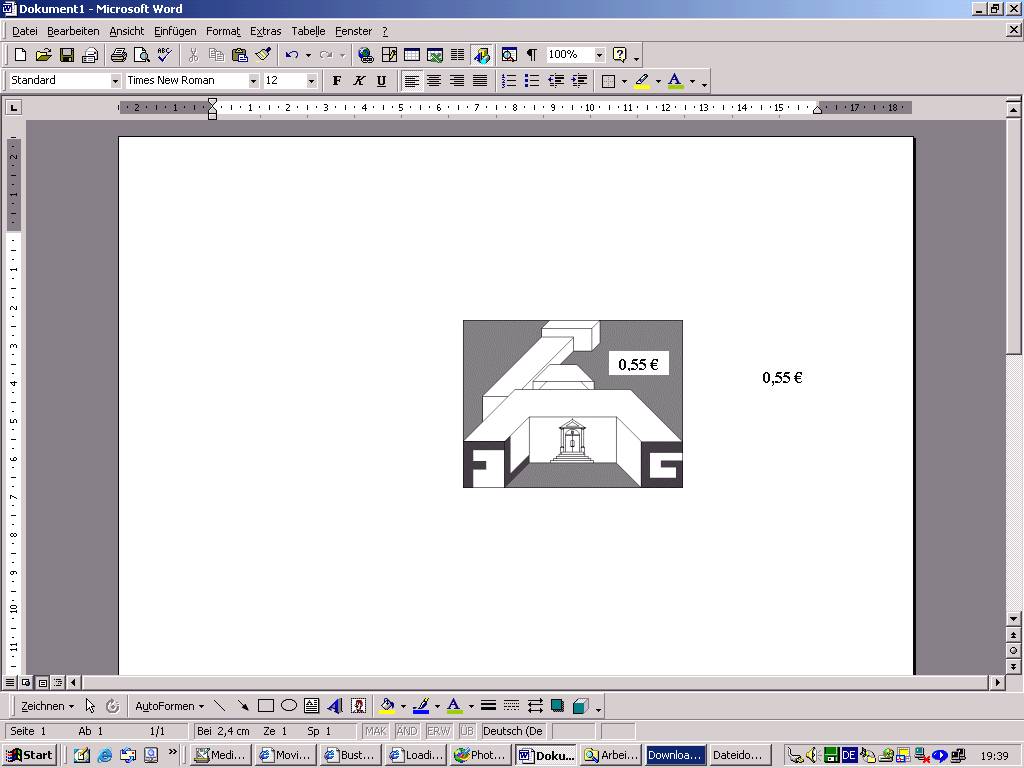The height and width of the screenshot is (768, 1024).
Task: Open the columns layout button
Action: tap(457, 55)
